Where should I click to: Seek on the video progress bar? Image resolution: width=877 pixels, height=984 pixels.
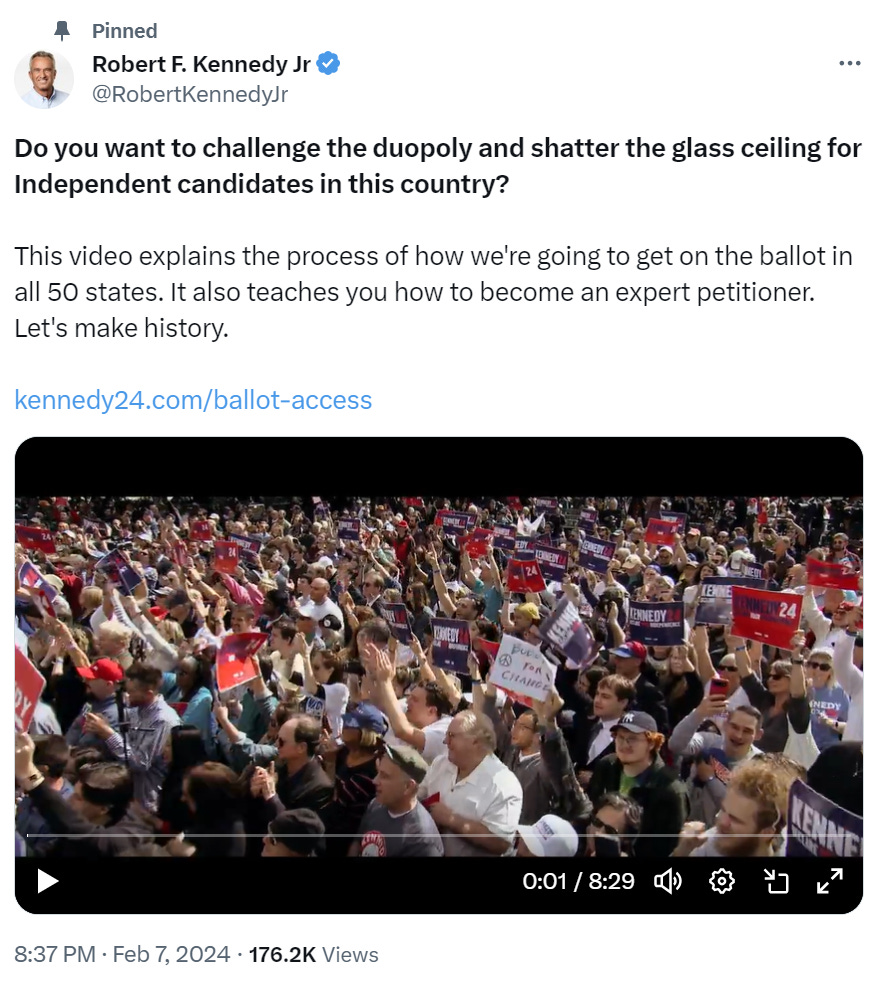(438, 835)
